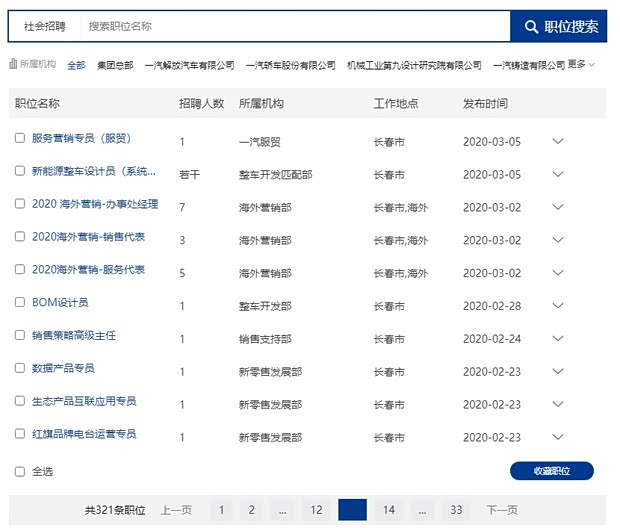Check the 红旗品牌电台运营专员 checkbox
Image resolution: width=620 pixels, height=528 pixels.
(x=20, y=433)
